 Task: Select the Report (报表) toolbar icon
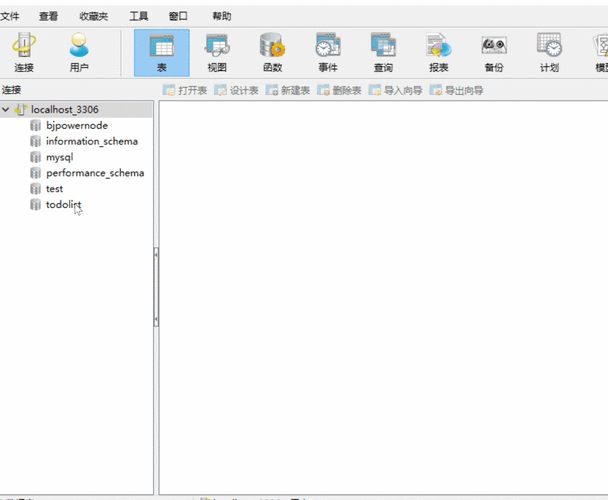pyautogui.click(x=438, y=52)
